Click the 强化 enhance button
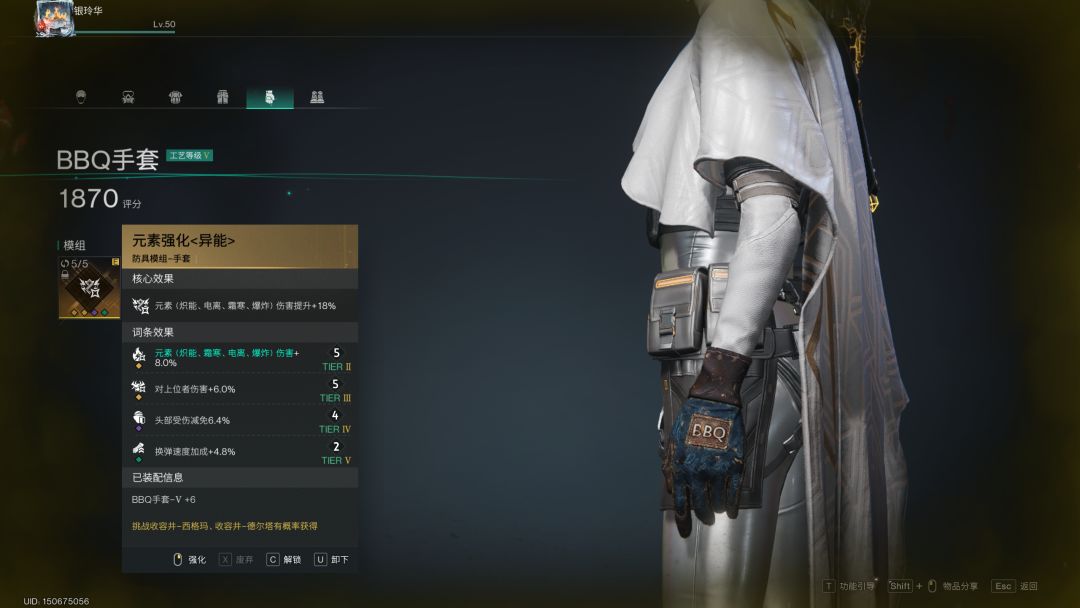 click(x=189, y=560)
